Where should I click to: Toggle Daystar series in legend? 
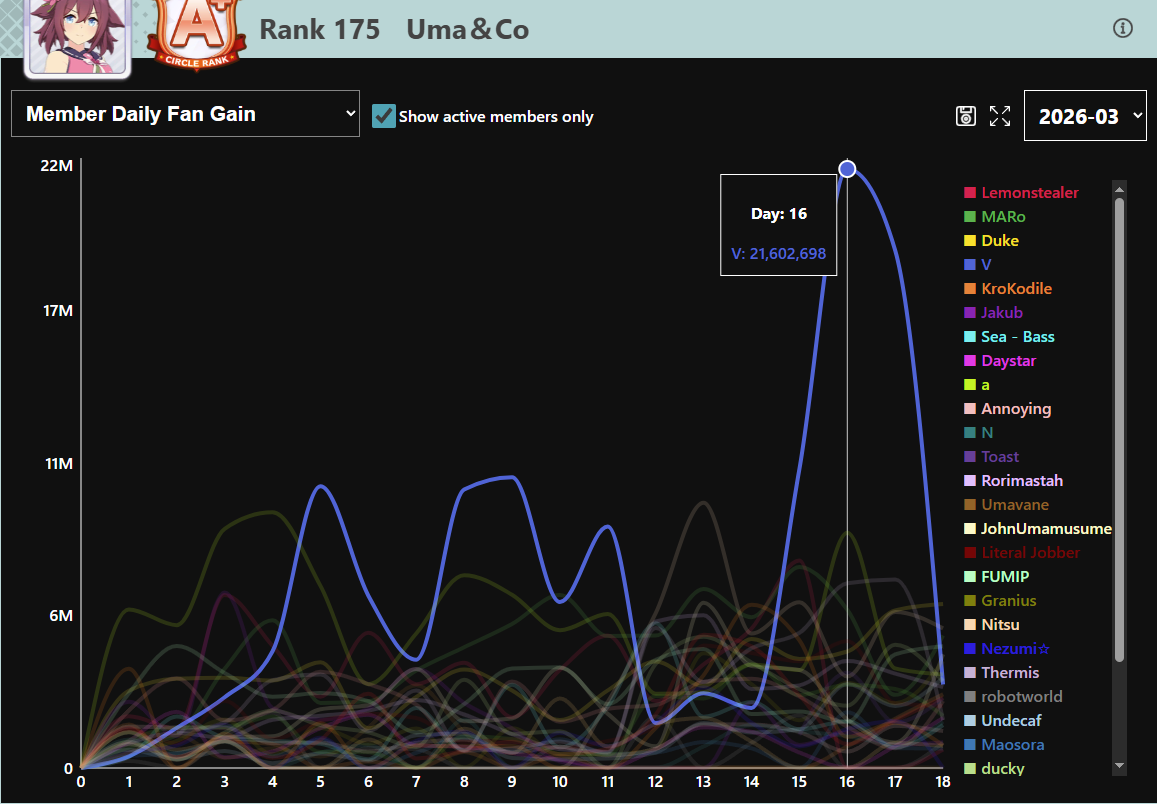pyautogui.click(x=1000, y=361)
